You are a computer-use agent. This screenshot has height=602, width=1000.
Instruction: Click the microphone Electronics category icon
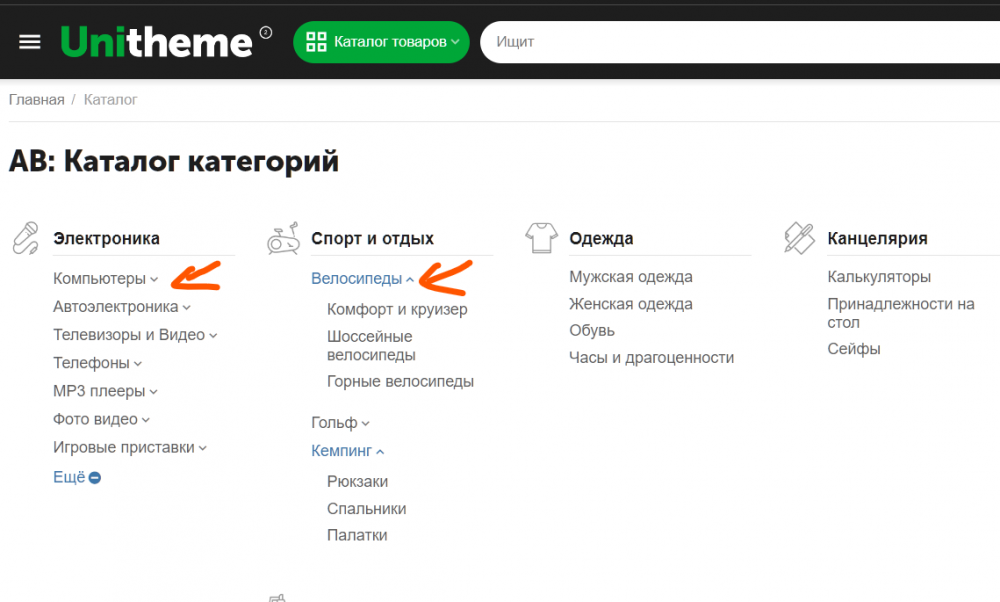click(25, 238)
